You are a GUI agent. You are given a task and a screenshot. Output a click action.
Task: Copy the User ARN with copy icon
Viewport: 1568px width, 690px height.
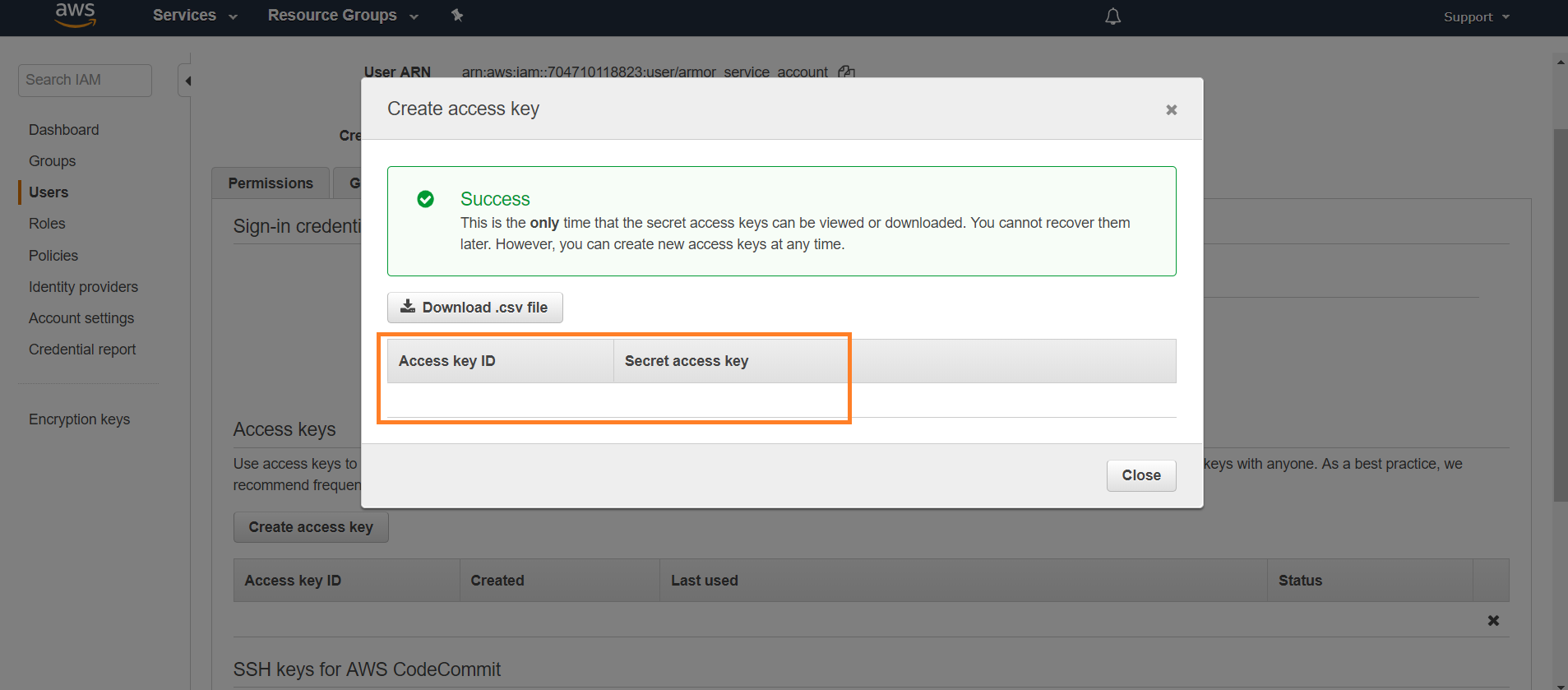(x=846, y=72)
